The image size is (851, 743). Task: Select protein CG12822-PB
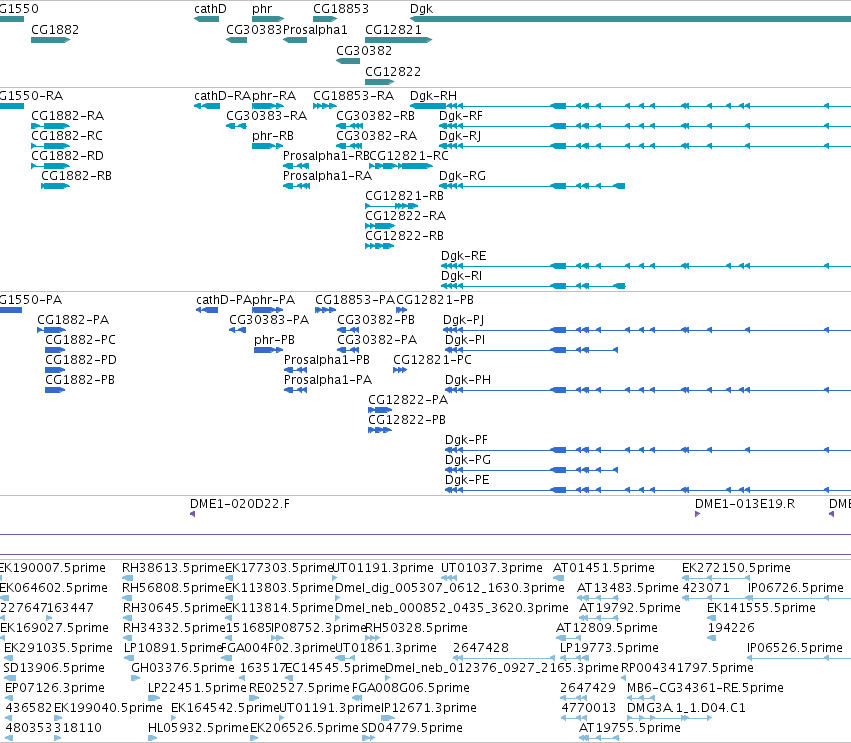click(x=407, y=421)
